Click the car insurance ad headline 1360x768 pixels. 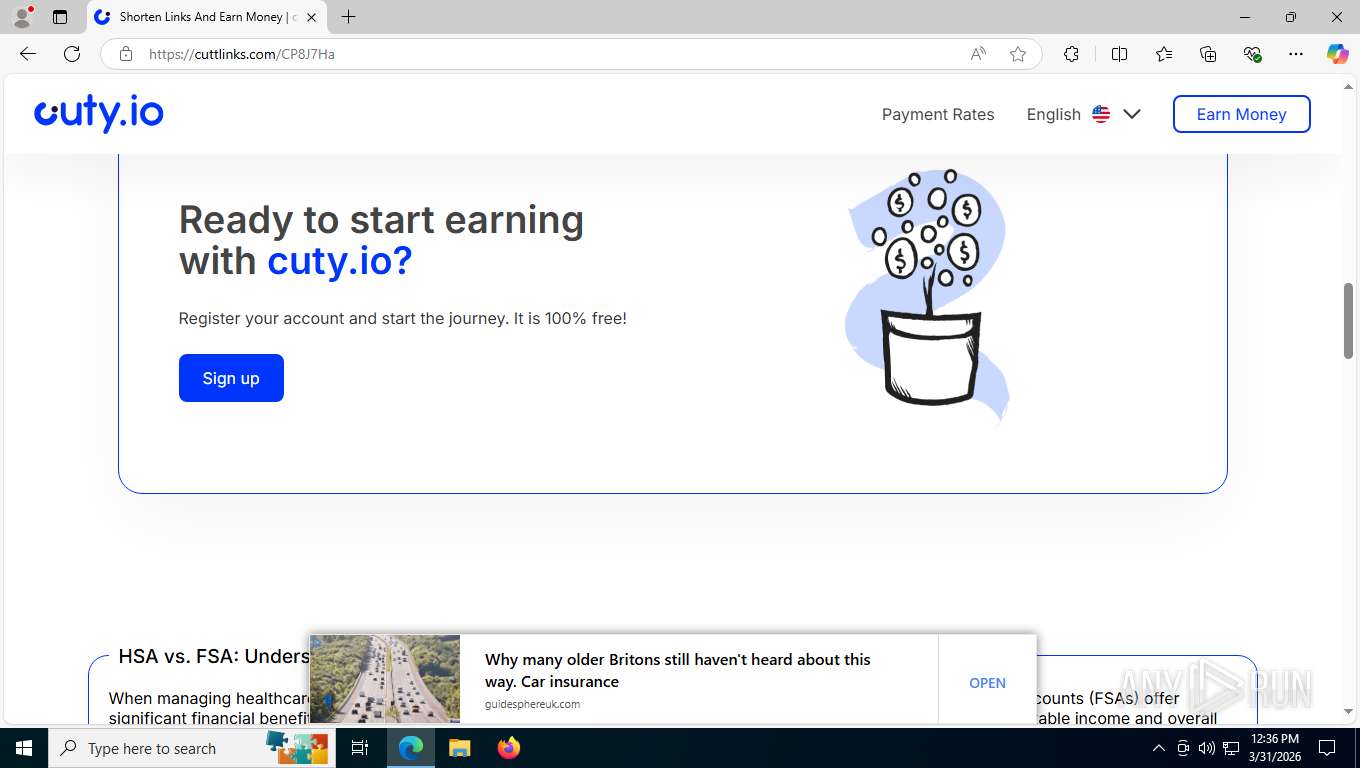pos(677,670)
